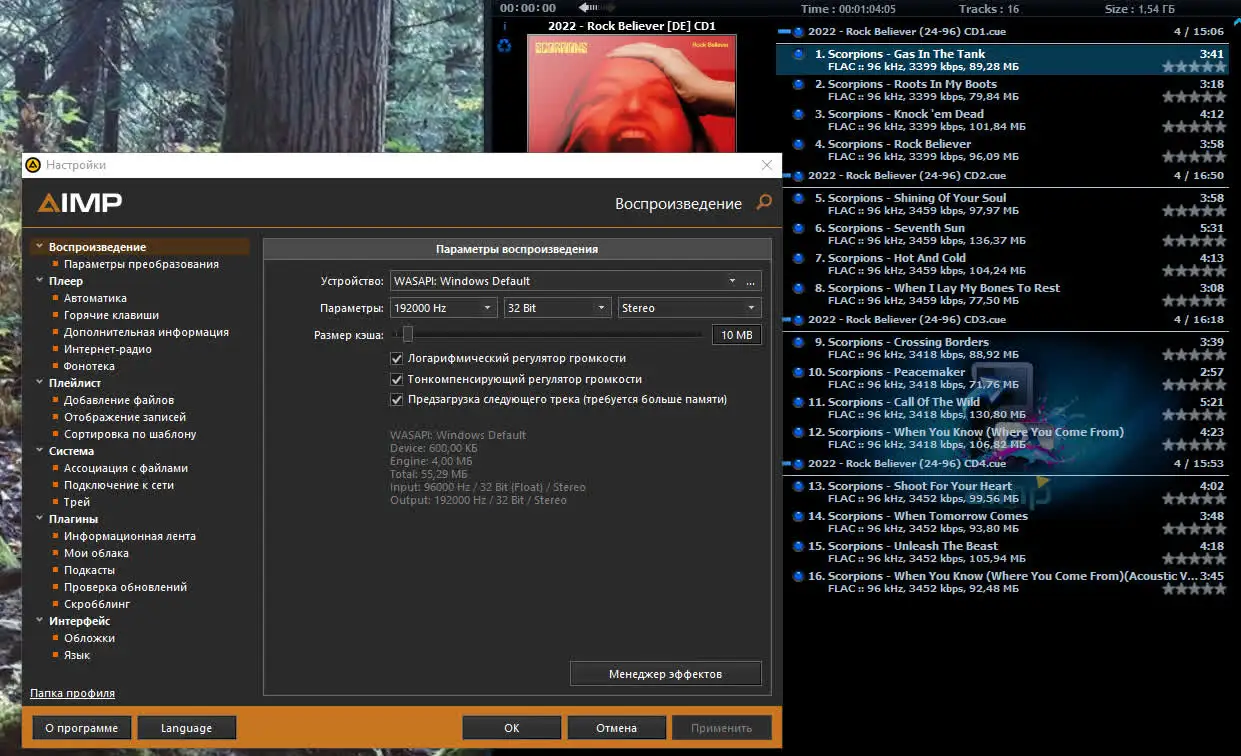This screenshot has height=756, width=1241.
Task: Click the 10 MB cache size field
Action: pos(736,335)
